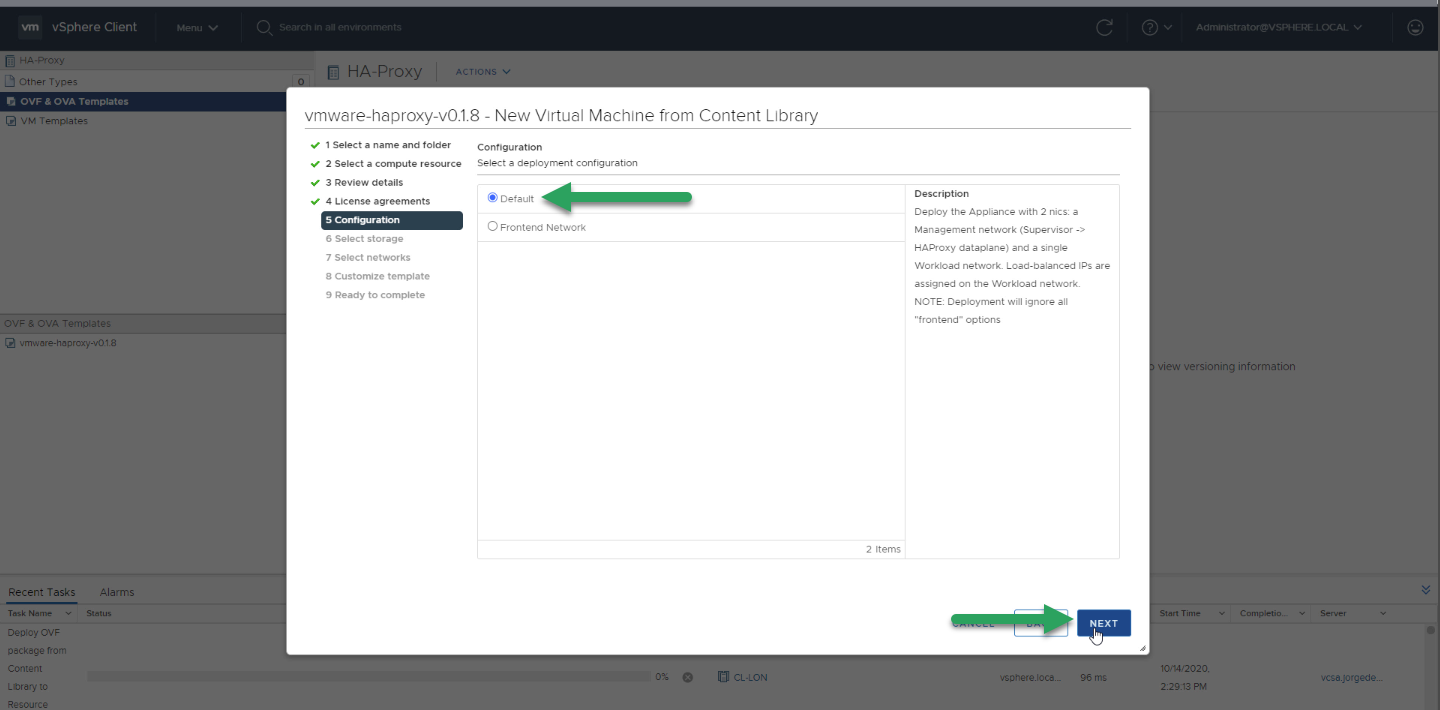Click the '96 ms' queued time cell
Image resolution: width=1440 pixels, height=710 pixels.
[x=1091, y=677]
